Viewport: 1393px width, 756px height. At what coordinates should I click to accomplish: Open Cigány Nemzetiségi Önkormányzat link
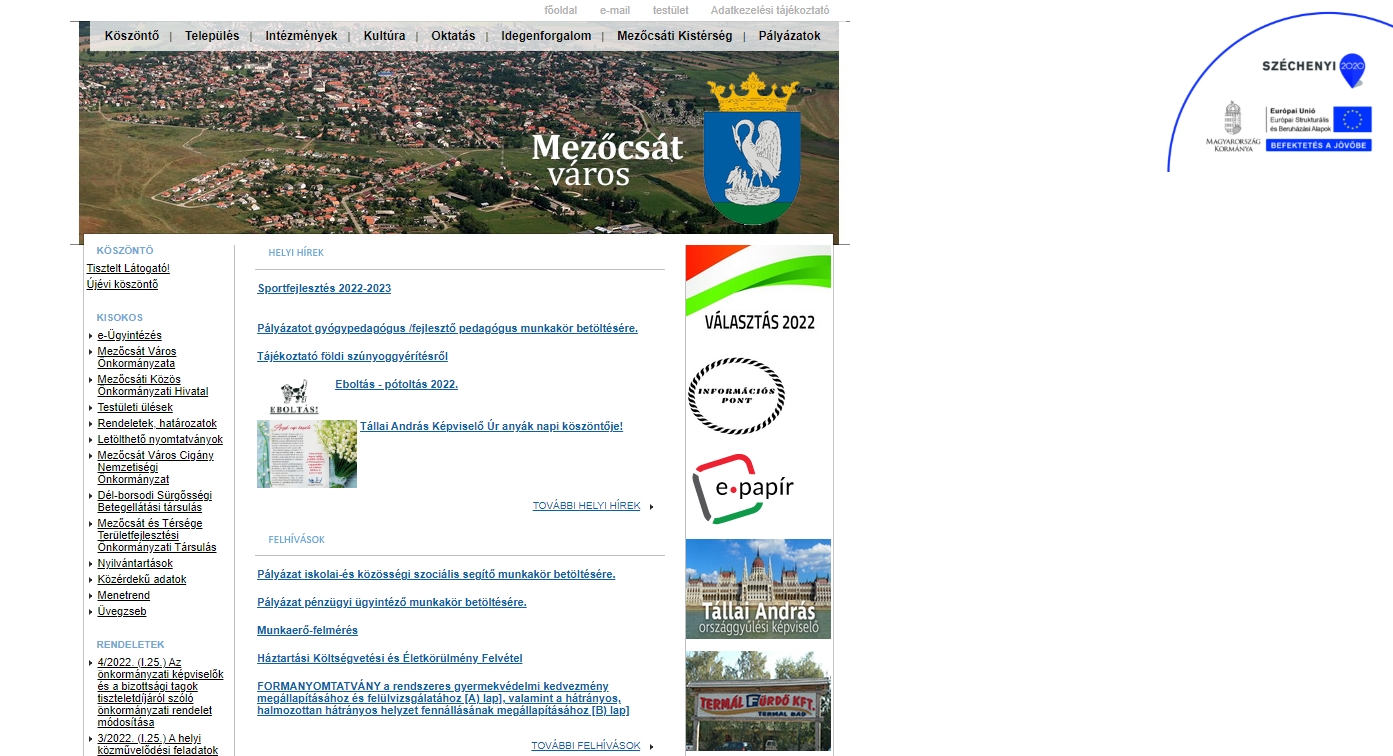click(x=155, y=468)
